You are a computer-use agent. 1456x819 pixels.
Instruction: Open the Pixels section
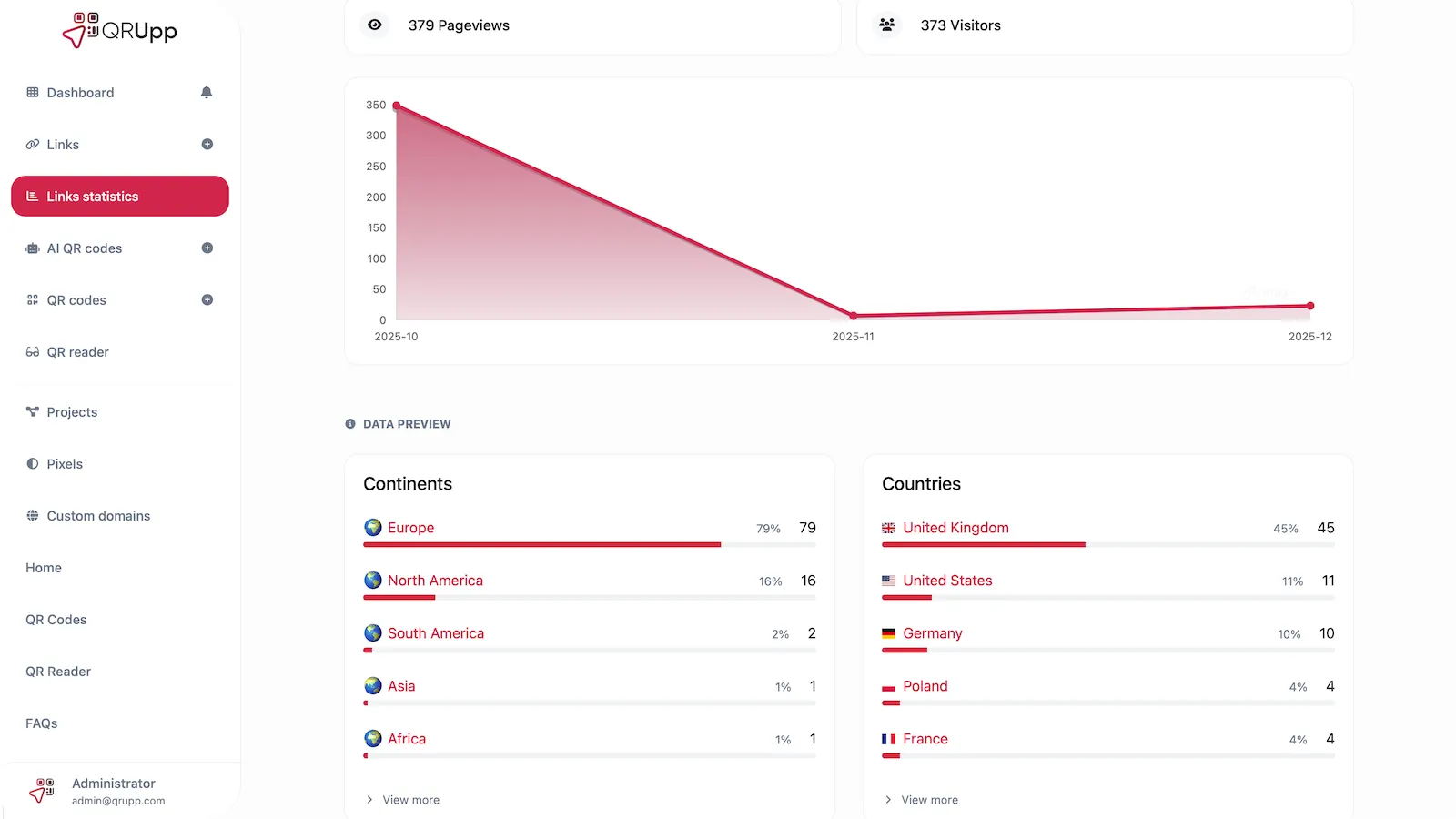pyautogui.click(x=64, y=463)
